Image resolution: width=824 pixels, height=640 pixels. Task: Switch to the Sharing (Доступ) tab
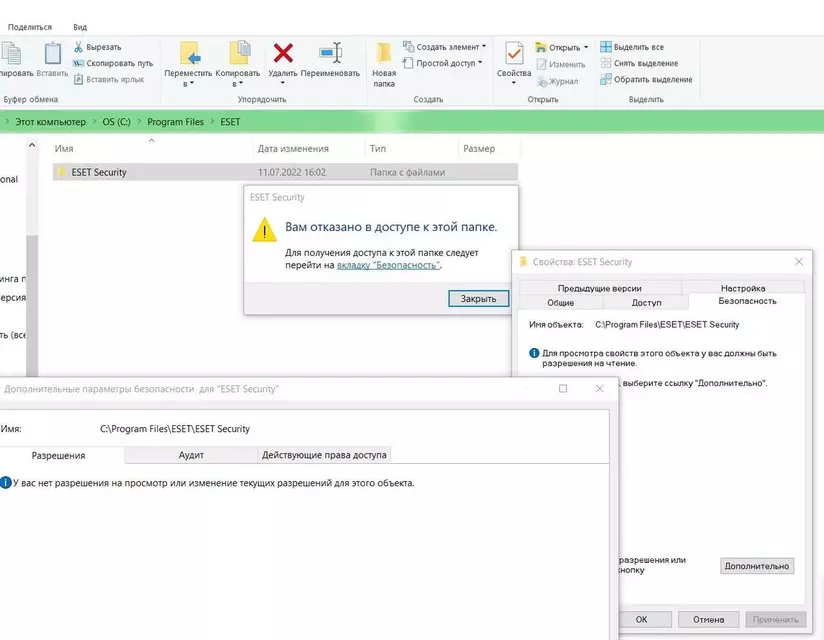646,303
